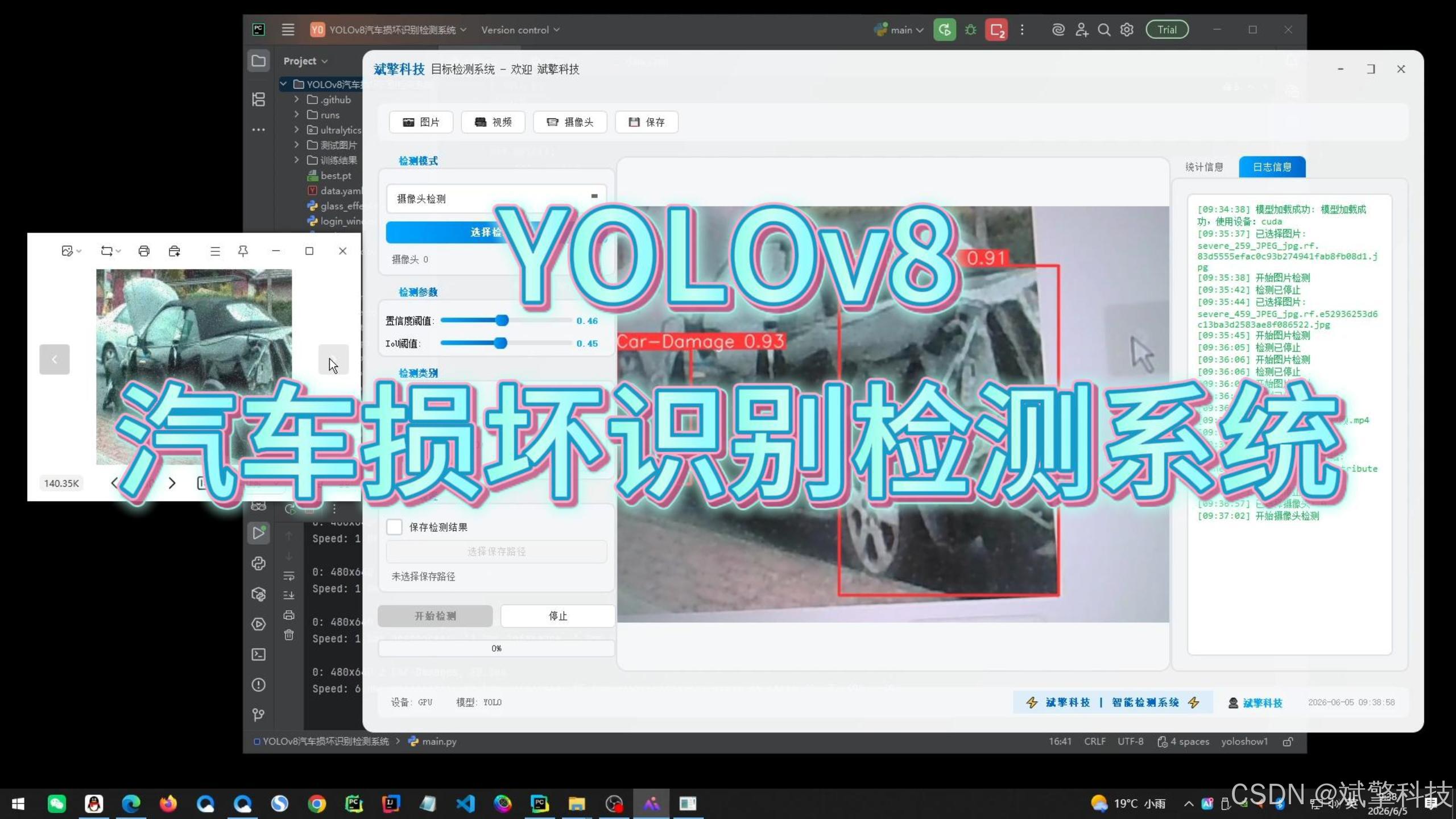Open the Problems exclamation icon

point(259,685)
